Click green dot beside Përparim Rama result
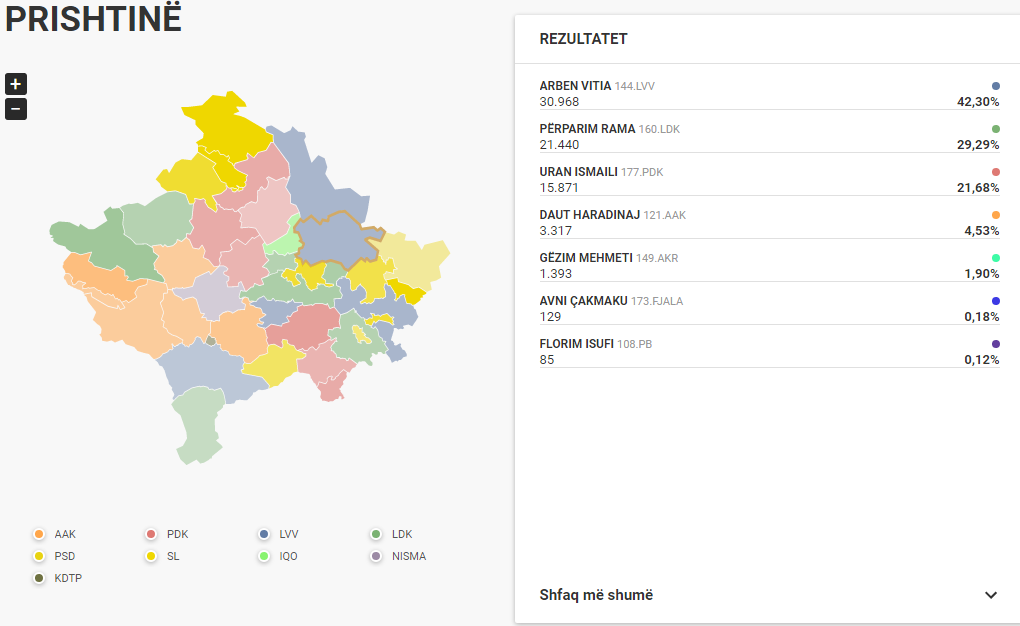 coord(995,129)
